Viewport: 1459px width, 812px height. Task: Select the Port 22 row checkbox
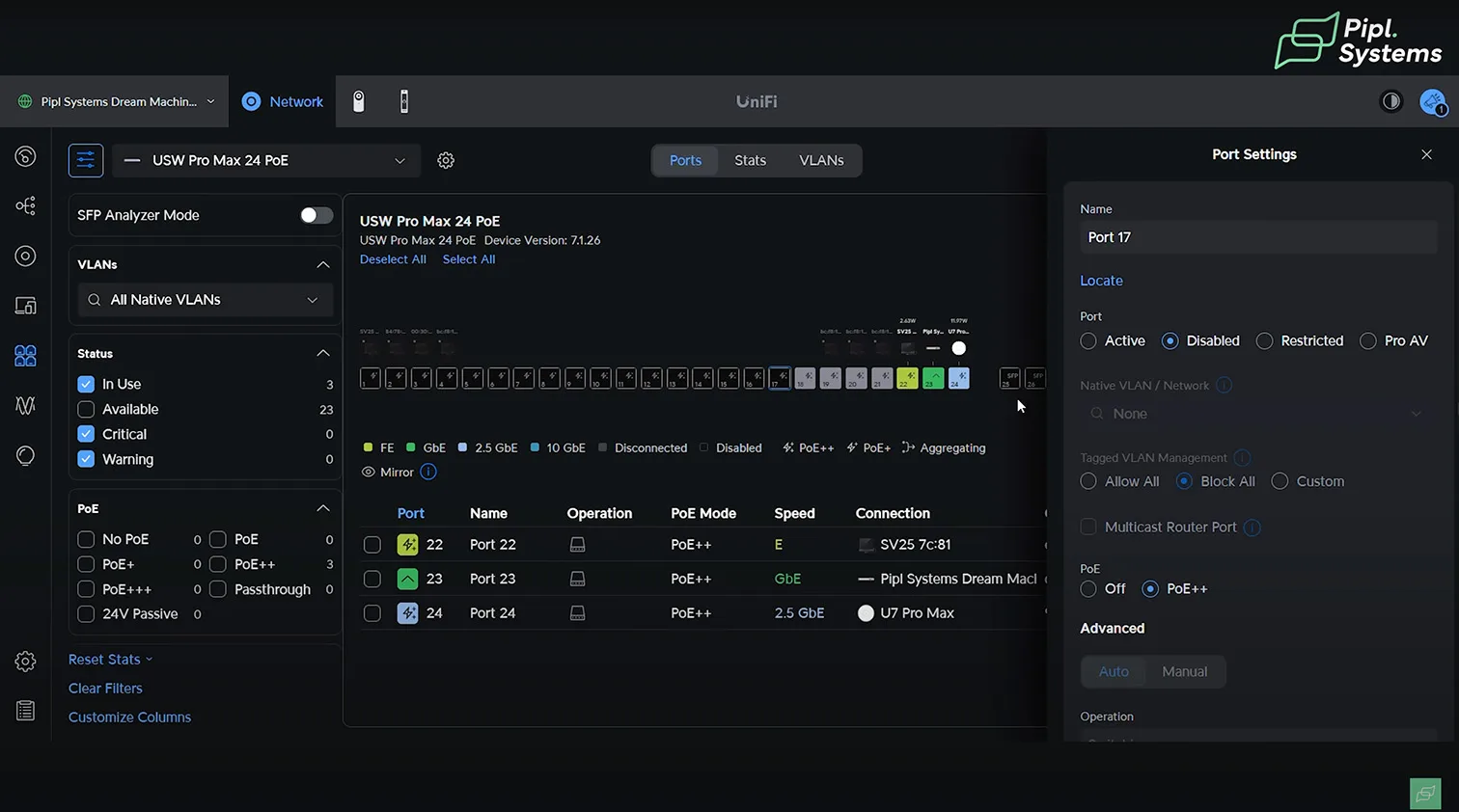(372, 545)
